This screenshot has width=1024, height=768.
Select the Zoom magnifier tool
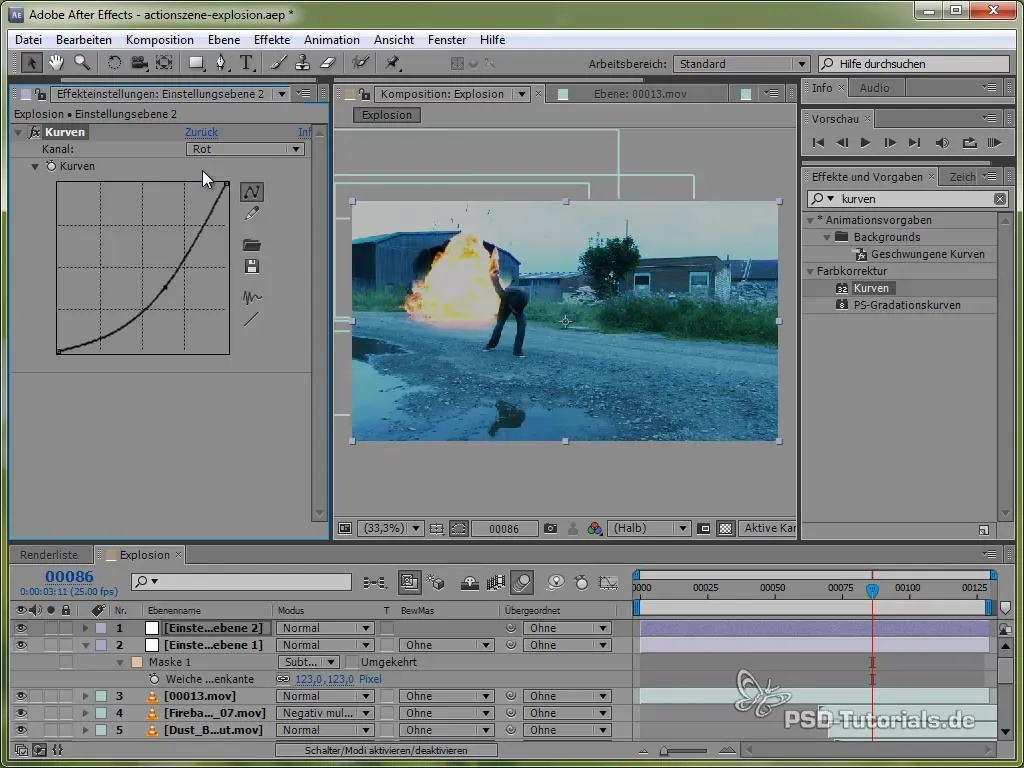tap(82, 63)
